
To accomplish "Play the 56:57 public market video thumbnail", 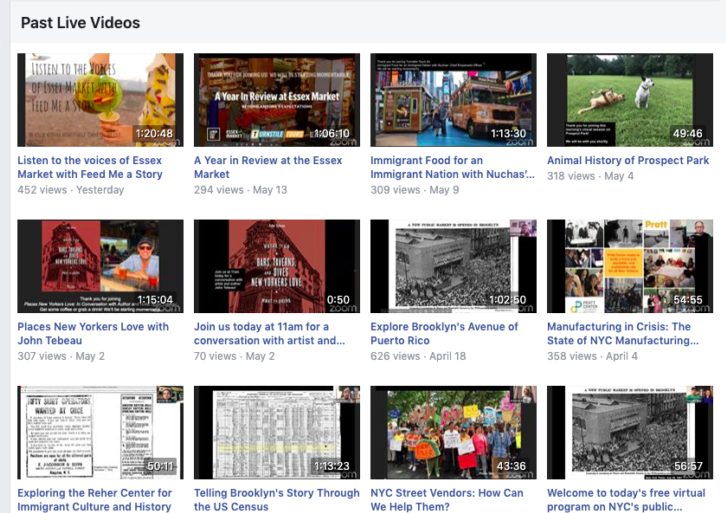I will pyautogui.click(x=629, y=433).
